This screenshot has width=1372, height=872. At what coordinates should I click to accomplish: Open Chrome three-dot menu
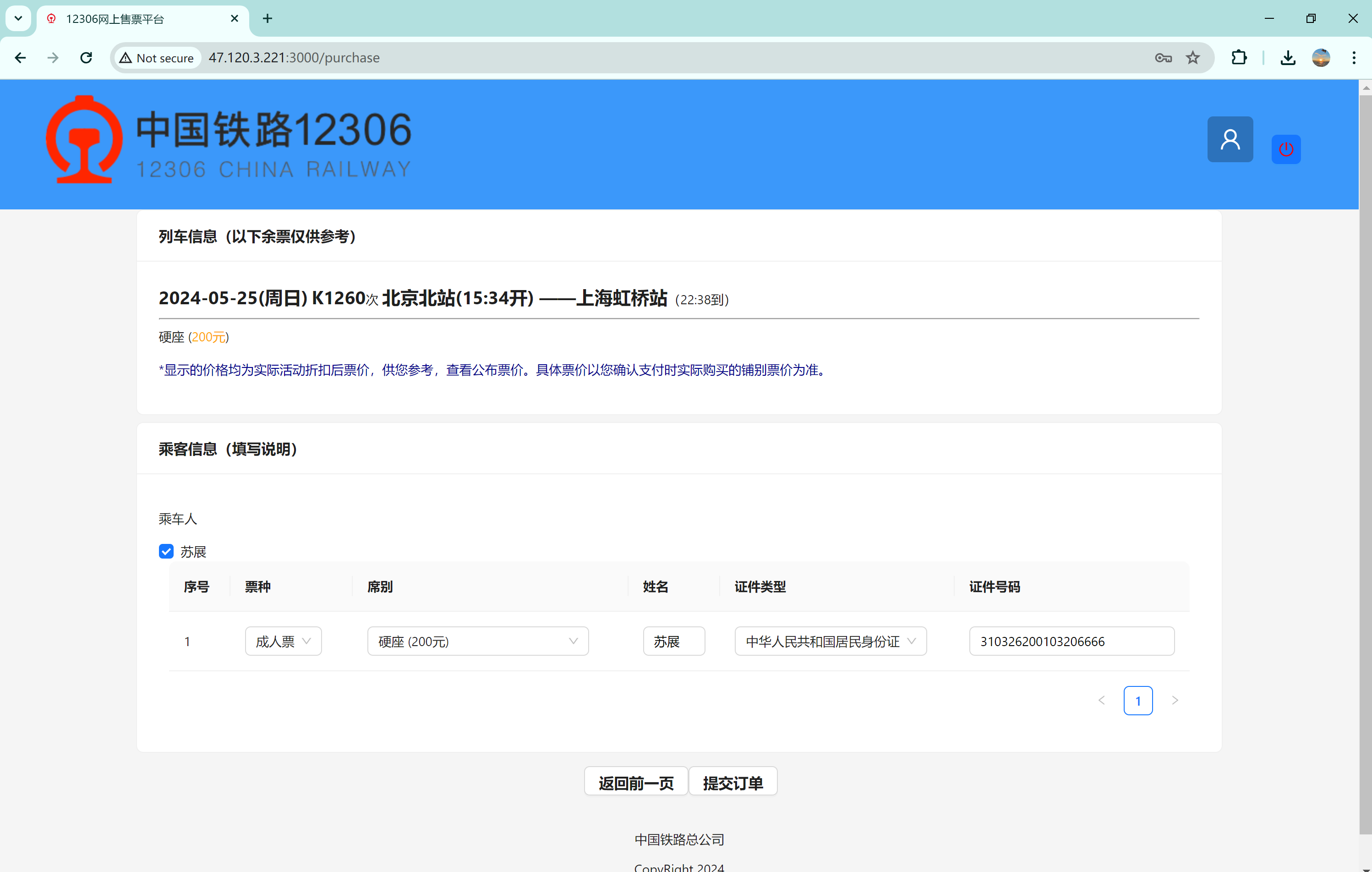(x=1354, y=58)
